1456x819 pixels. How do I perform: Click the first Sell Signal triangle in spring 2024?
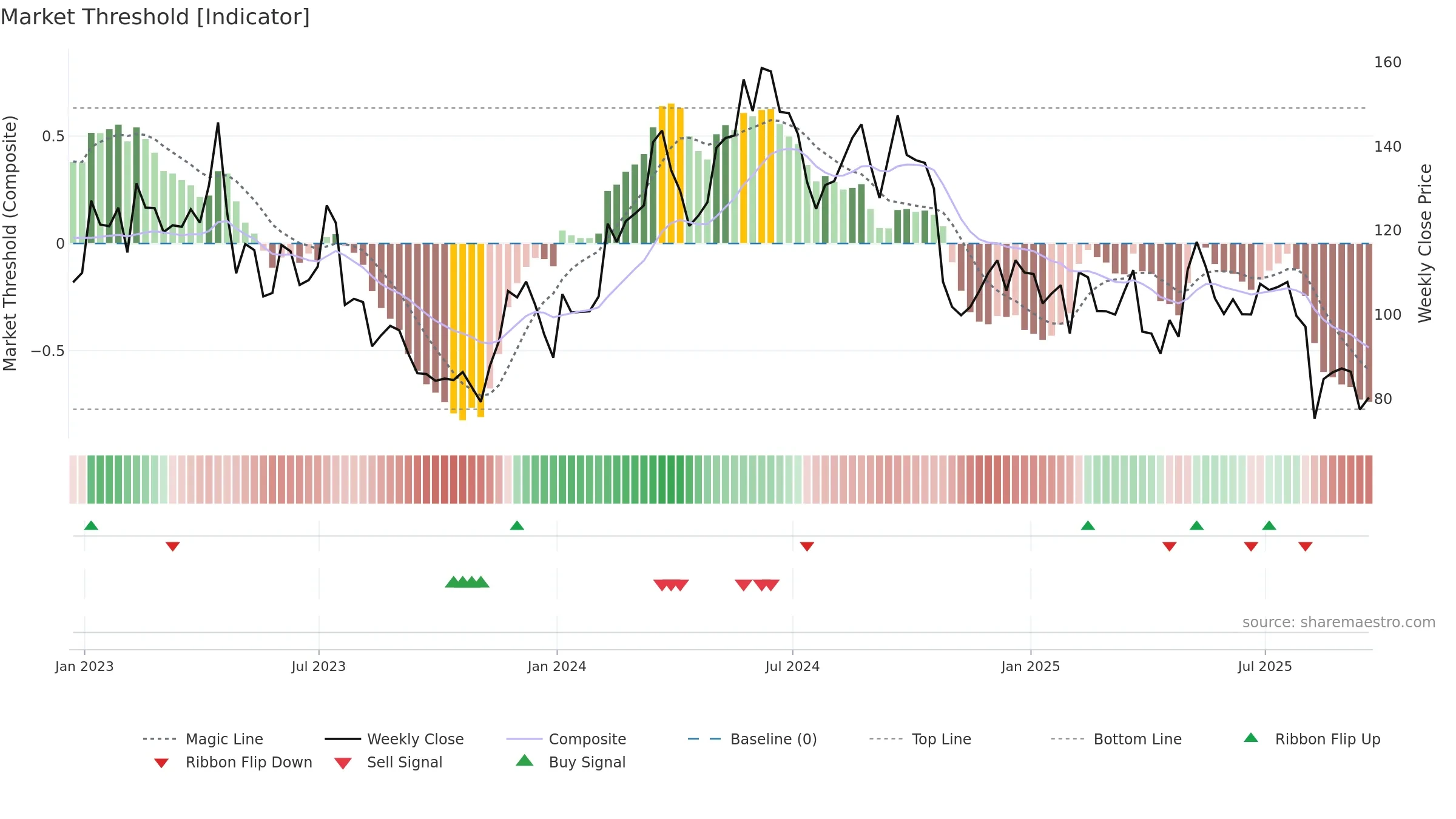pos(661,585)
